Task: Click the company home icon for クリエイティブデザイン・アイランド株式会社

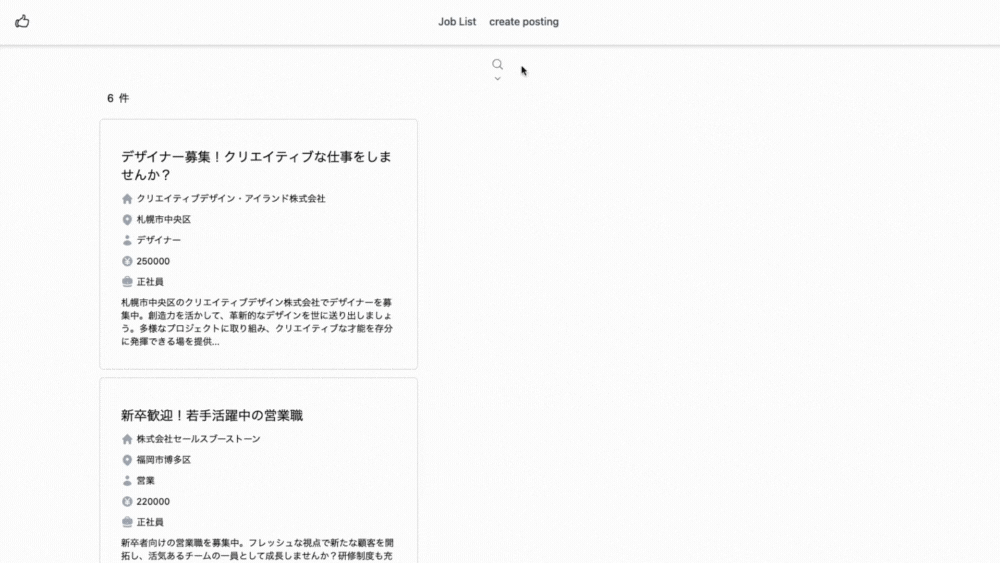Action: click(127, 199)
